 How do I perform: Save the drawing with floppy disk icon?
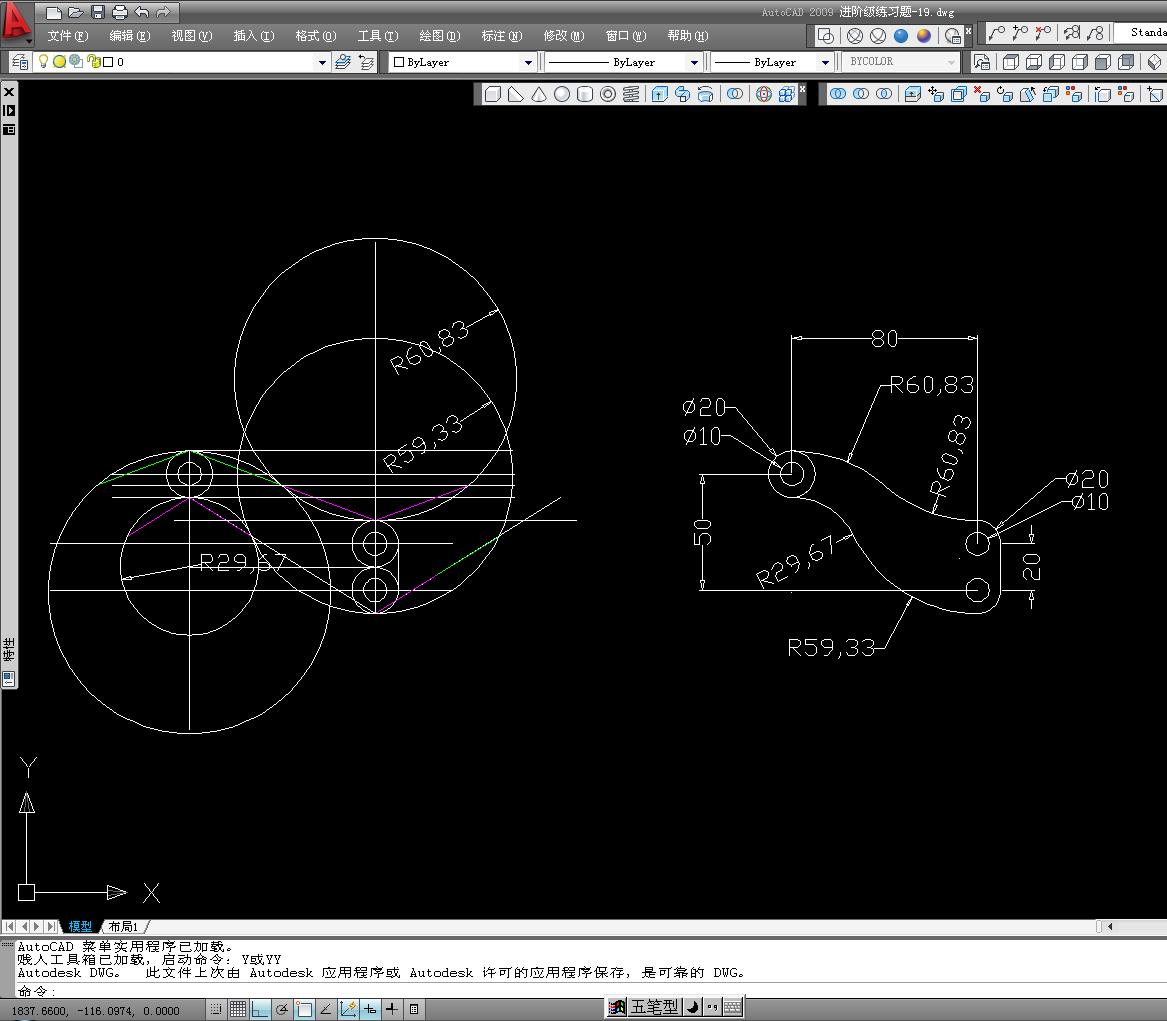tap(97, 12)
